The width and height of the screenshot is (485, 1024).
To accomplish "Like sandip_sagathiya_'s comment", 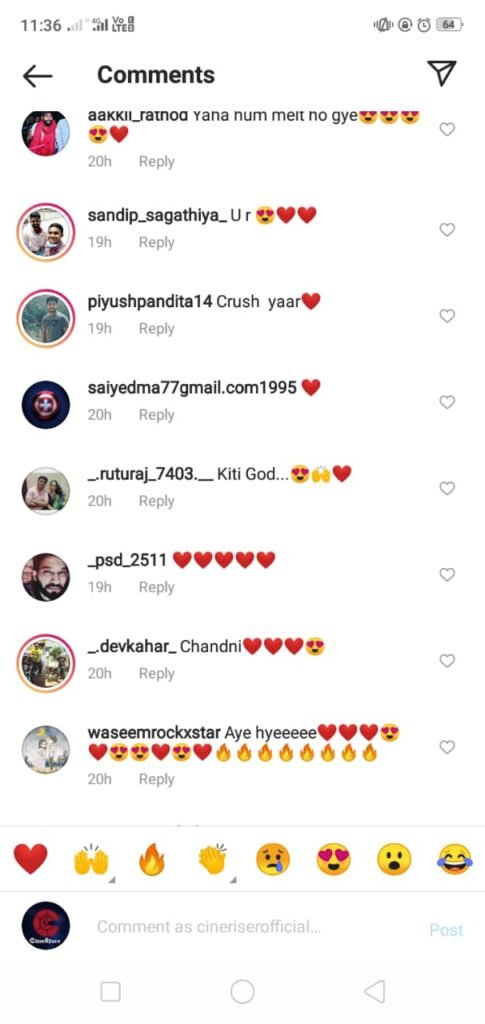I will pos(446,230).
